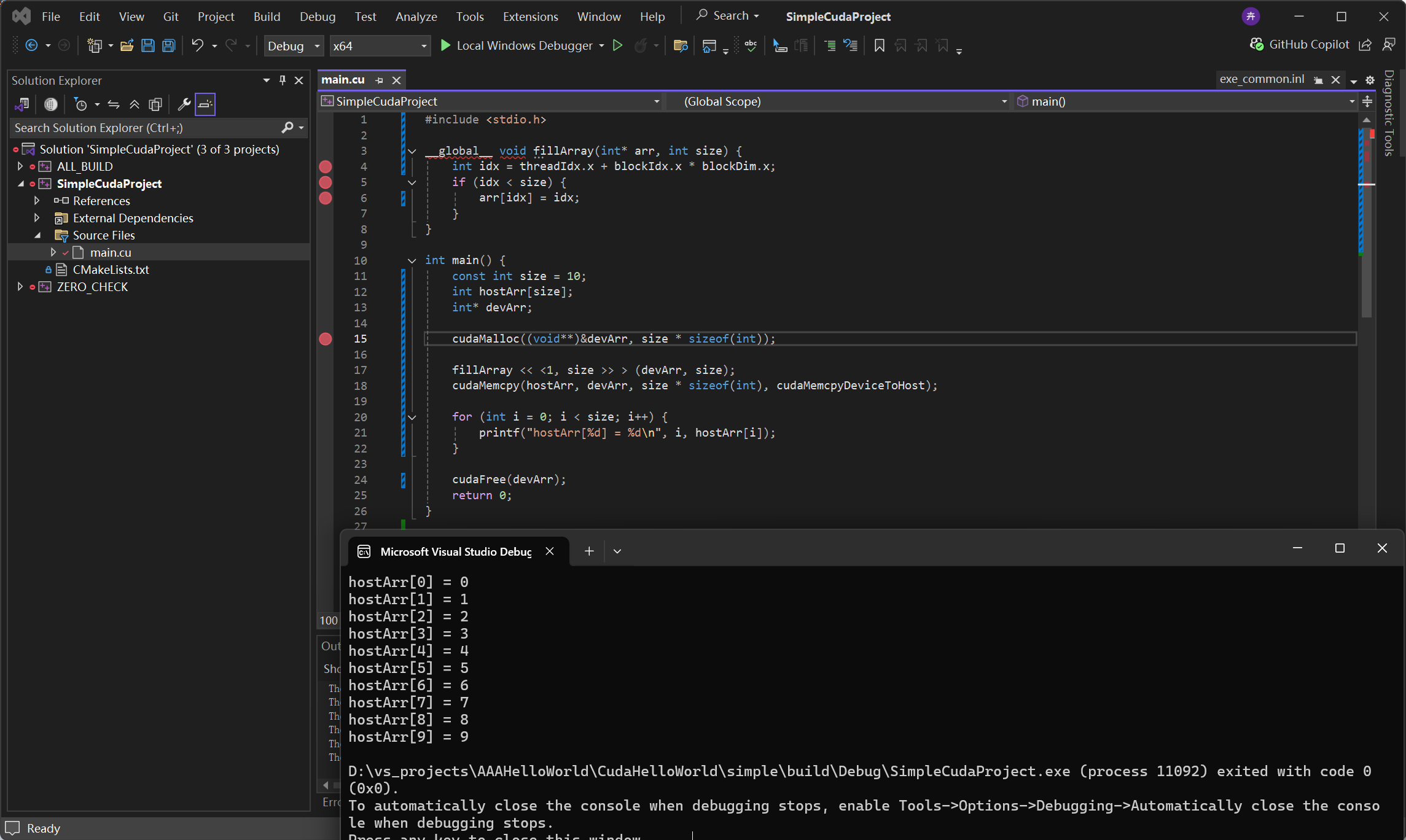This screenshot has height=840, width=1406.
Task: Click Collapse All in Solution Explorer toolbar
Action: (x=135, y=104)
